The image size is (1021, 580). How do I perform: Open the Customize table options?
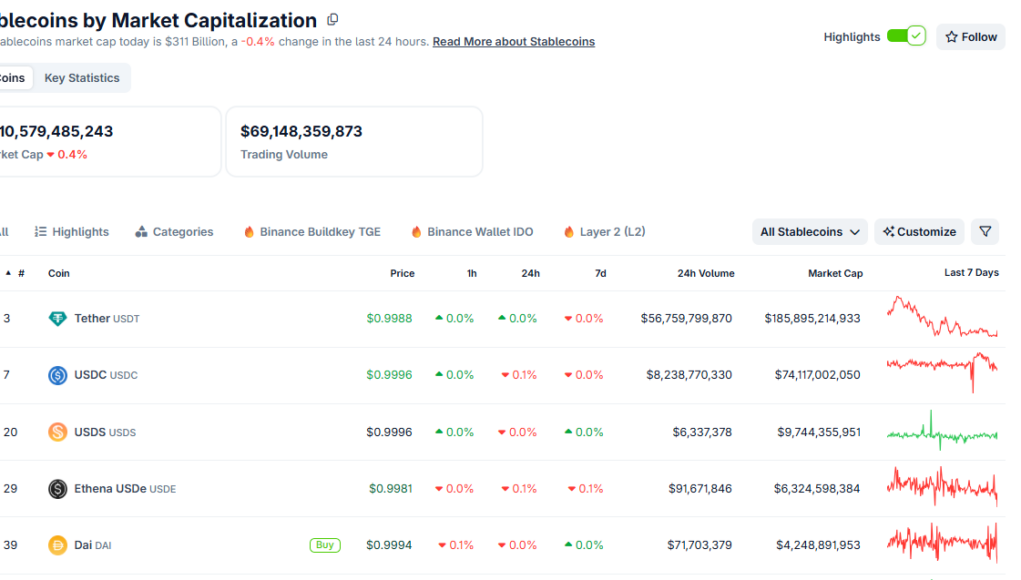click(x=919, y=232)
